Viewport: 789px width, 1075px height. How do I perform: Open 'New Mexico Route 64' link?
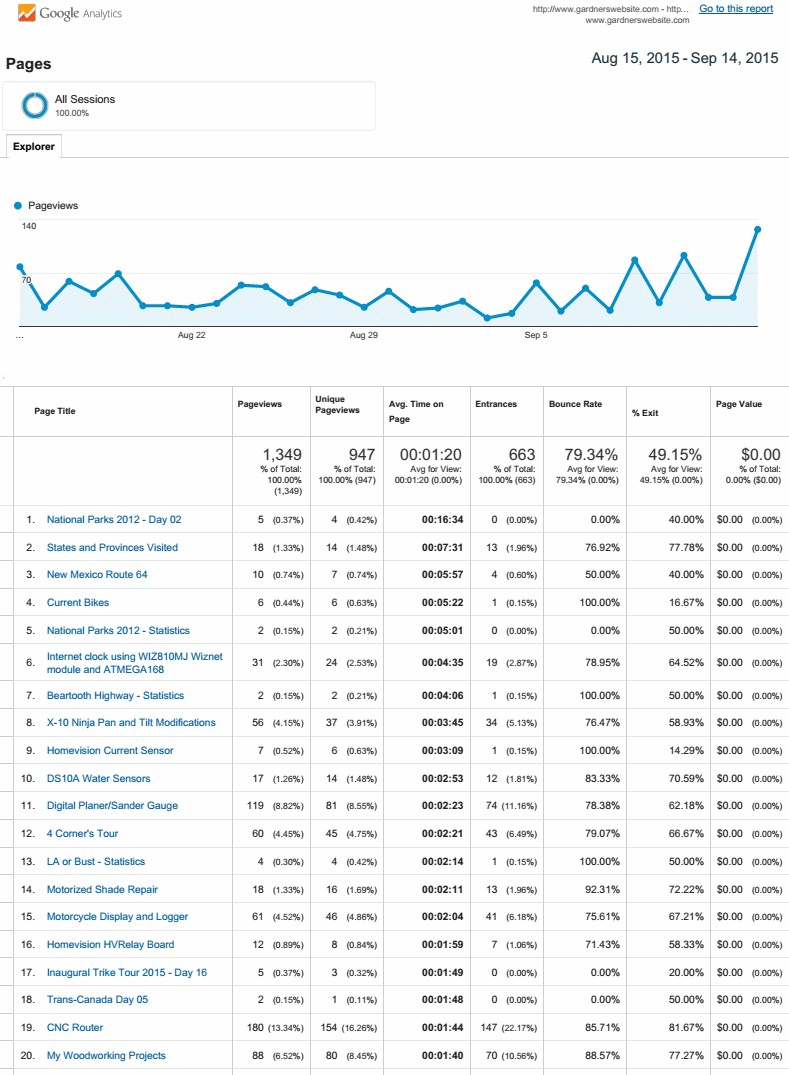coord(97,575)
